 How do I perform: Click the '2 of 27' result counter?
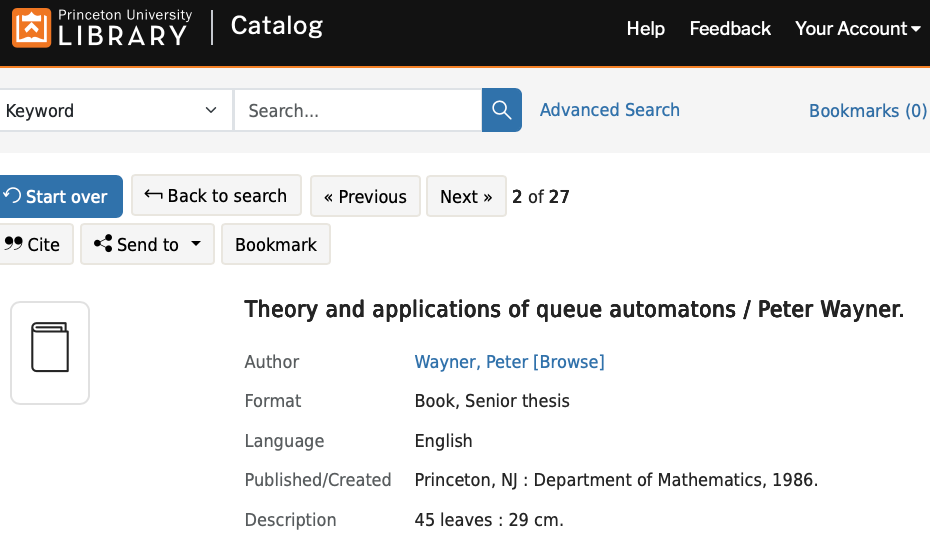tap(540, 196)
